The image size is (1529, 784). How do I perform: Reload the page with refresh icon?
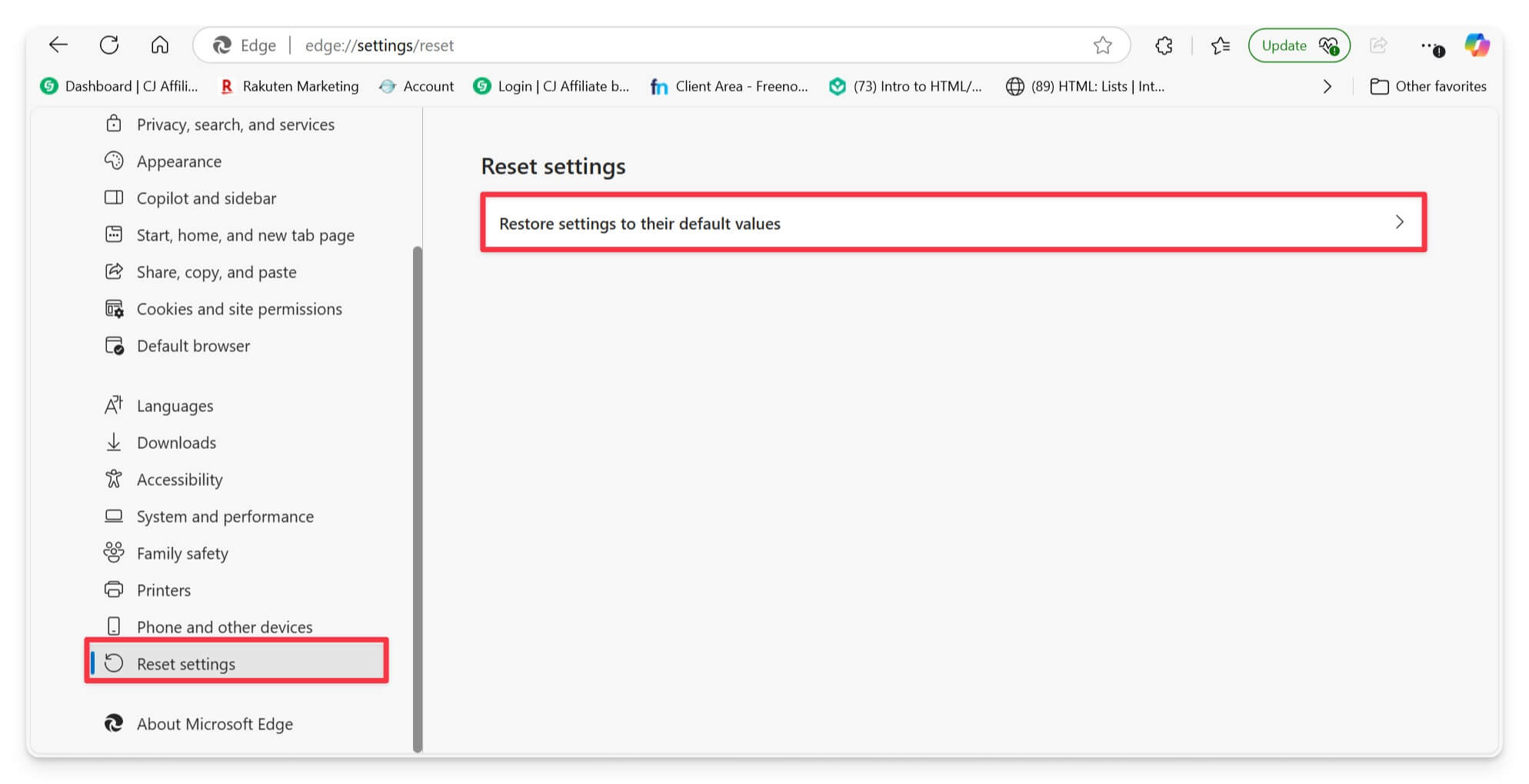[109, 45]
